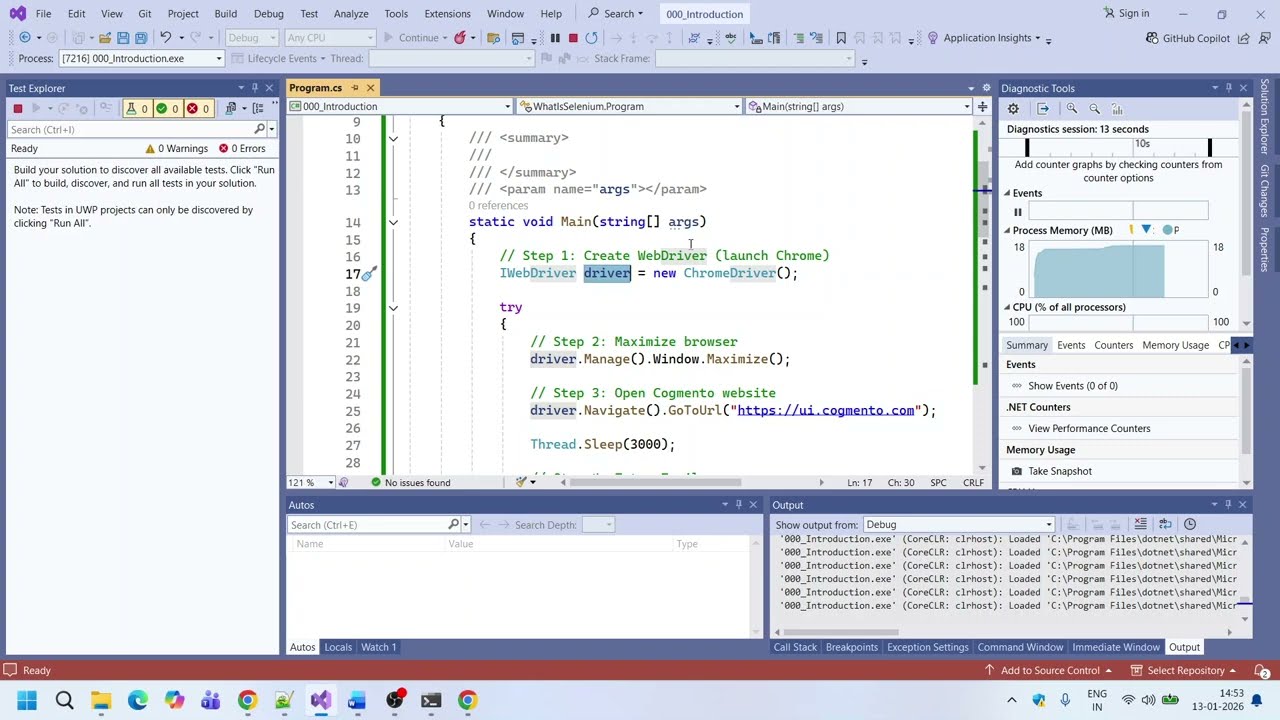Collapse the Process Memory graph section

(1008, 230)
